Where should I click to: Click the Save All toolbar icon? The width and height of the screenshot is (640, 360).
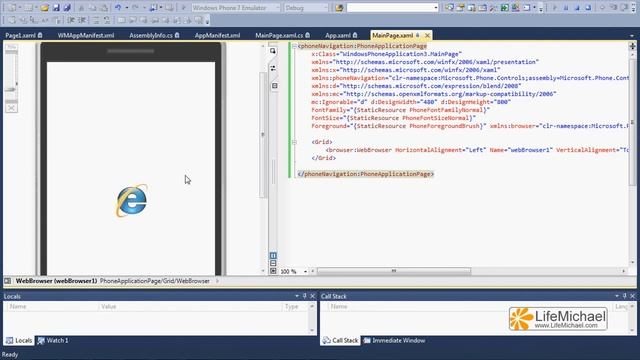tap(67, 7)
